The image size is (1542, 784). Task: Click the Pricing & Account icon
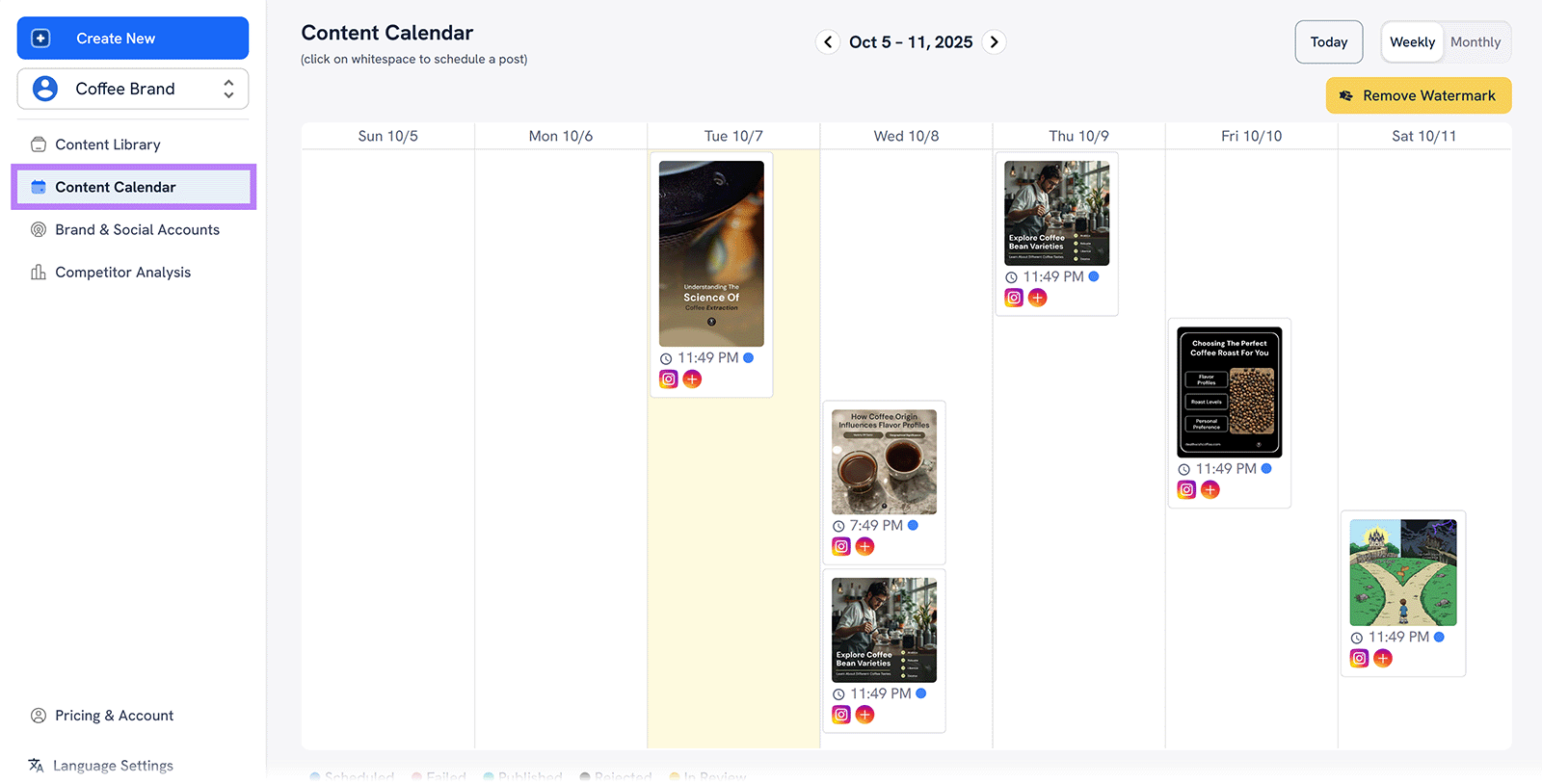click(x=39, y=716)
